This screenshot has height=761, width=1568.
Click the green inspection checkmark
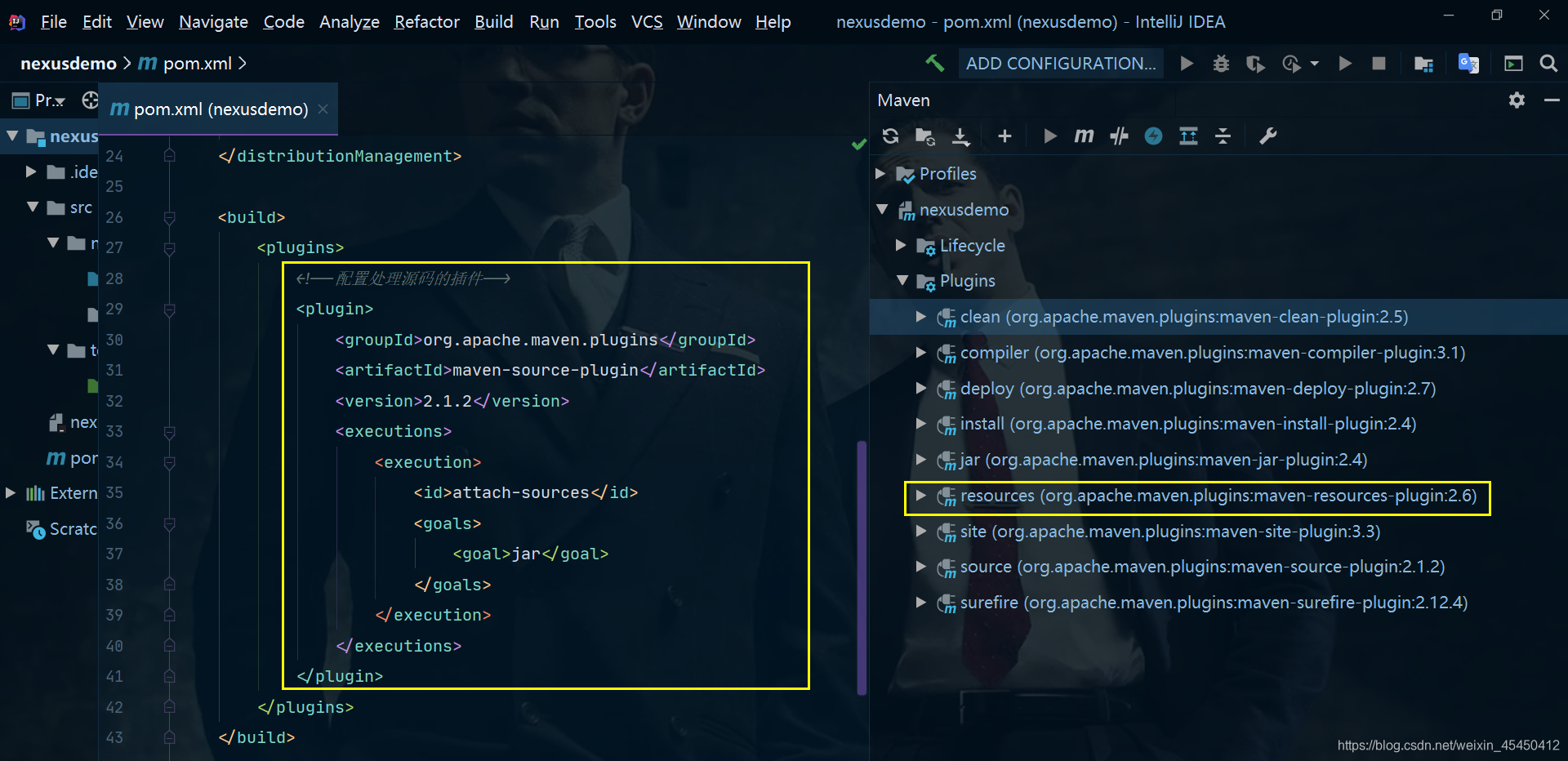[858, 145]
